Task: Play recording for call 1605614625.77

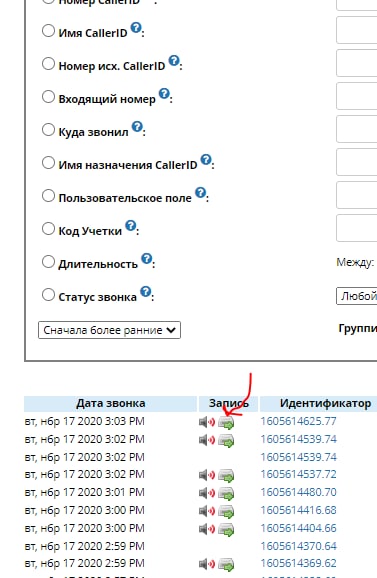Action: click(207, 422)
